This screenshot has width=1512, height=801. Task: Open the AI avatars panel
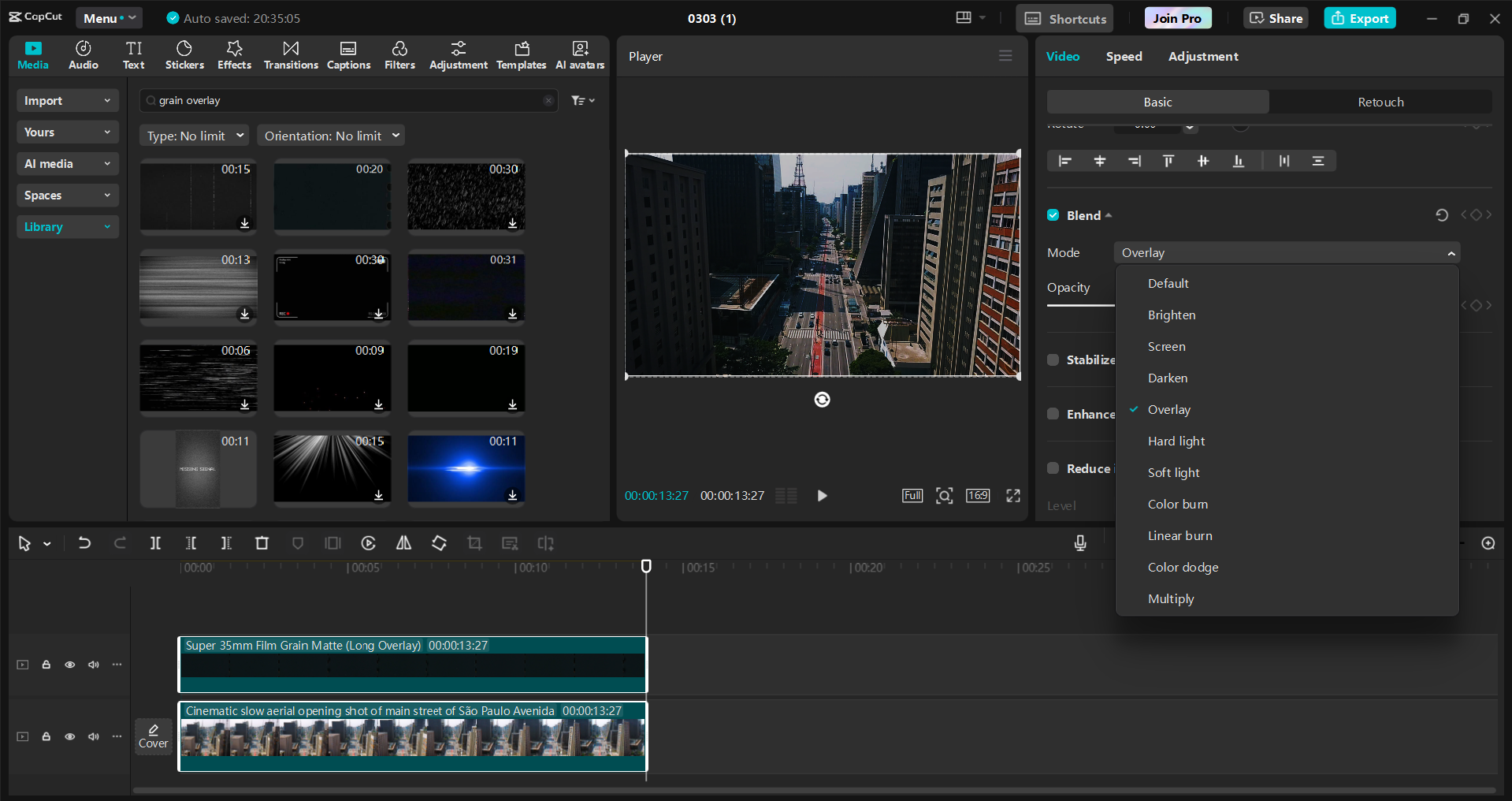pos(579,54)
